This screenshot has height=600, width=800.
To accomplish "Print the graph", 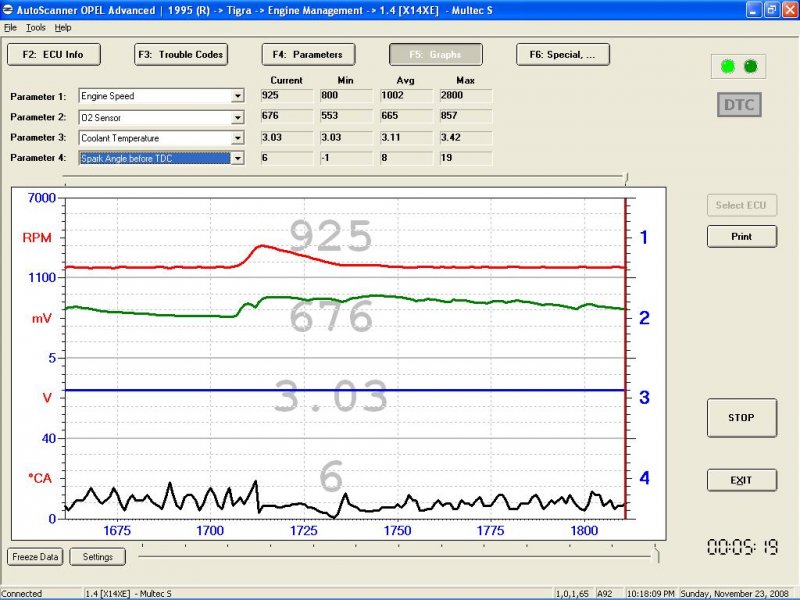I will click(742, 236).
